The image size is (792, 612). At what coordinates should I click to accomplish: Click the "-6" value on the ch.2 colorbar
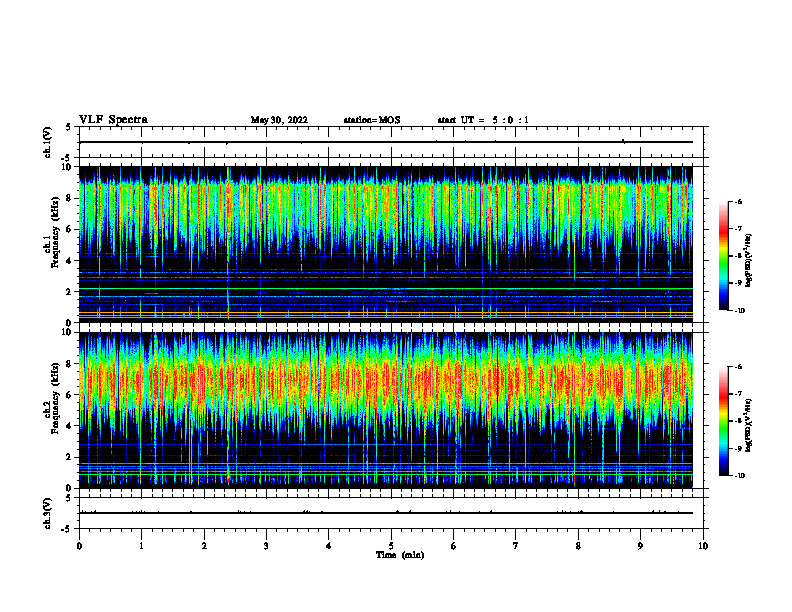point(738,367)
